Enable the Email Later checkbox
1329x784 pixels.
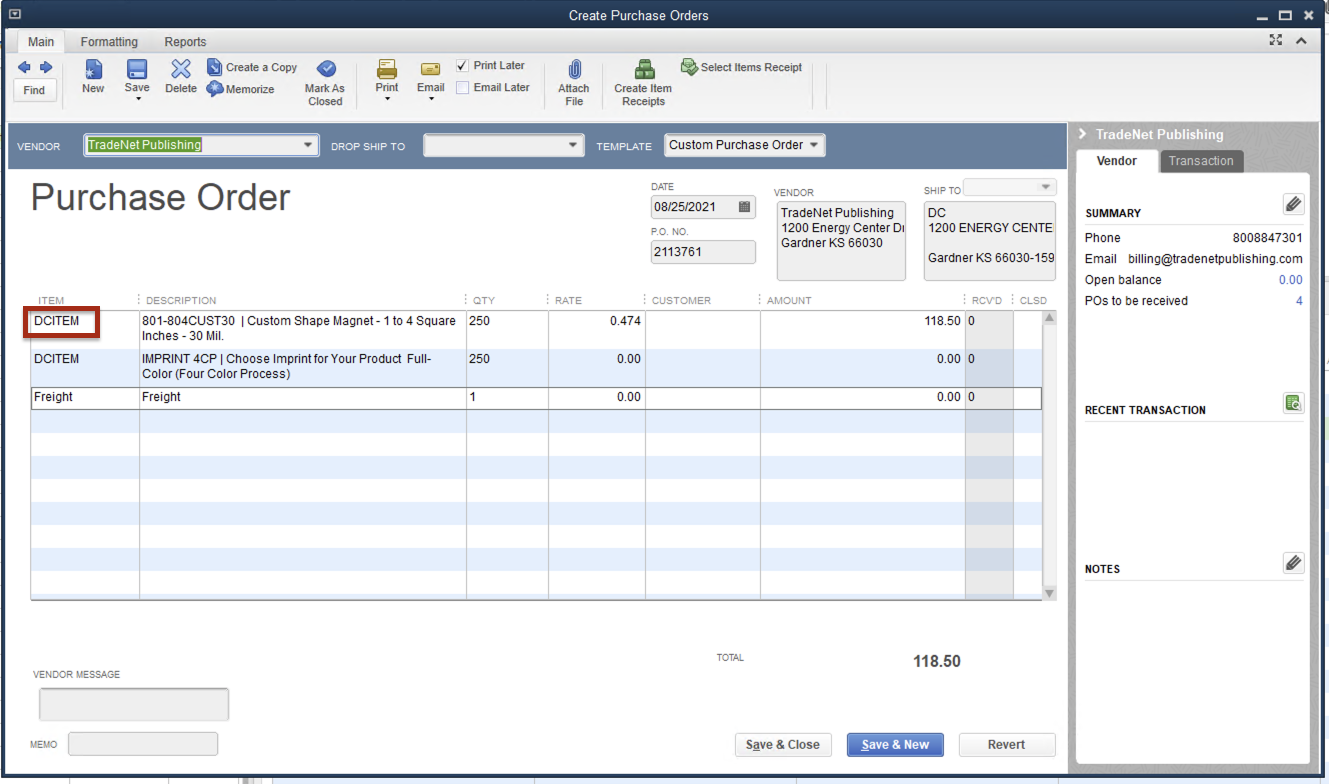click(x=462, y=88)
